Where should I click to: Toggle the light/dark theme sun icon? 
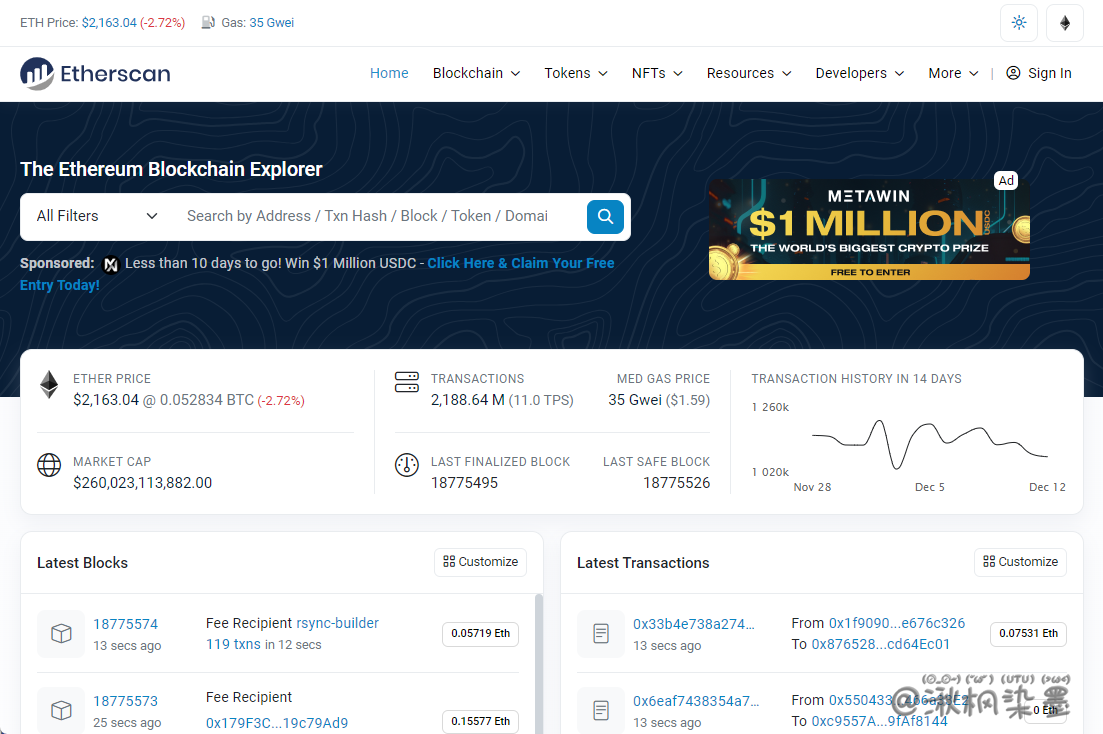(1018, 23)
